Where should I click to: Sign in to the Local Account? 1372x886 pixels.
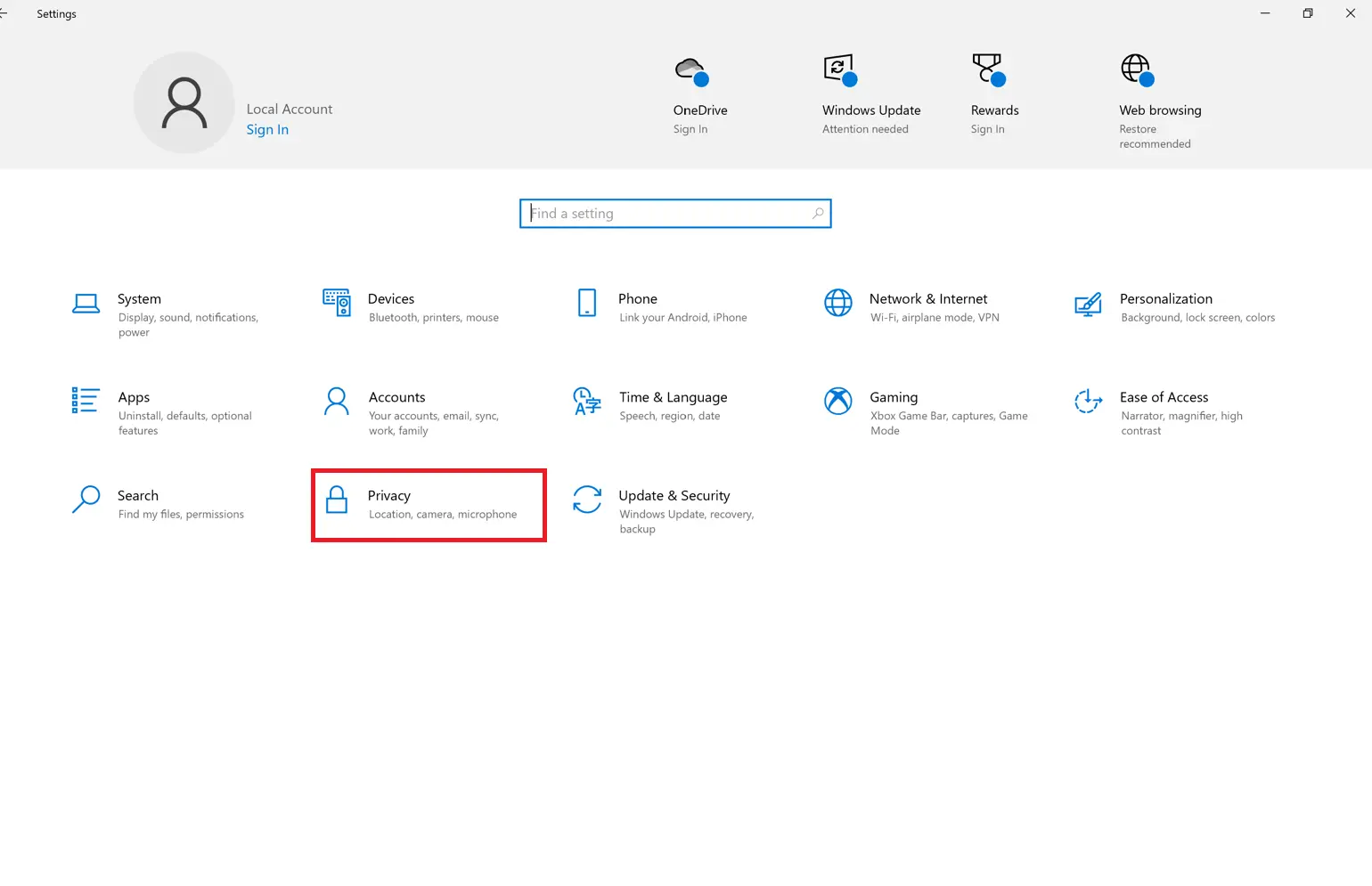[x=267, y=130]
